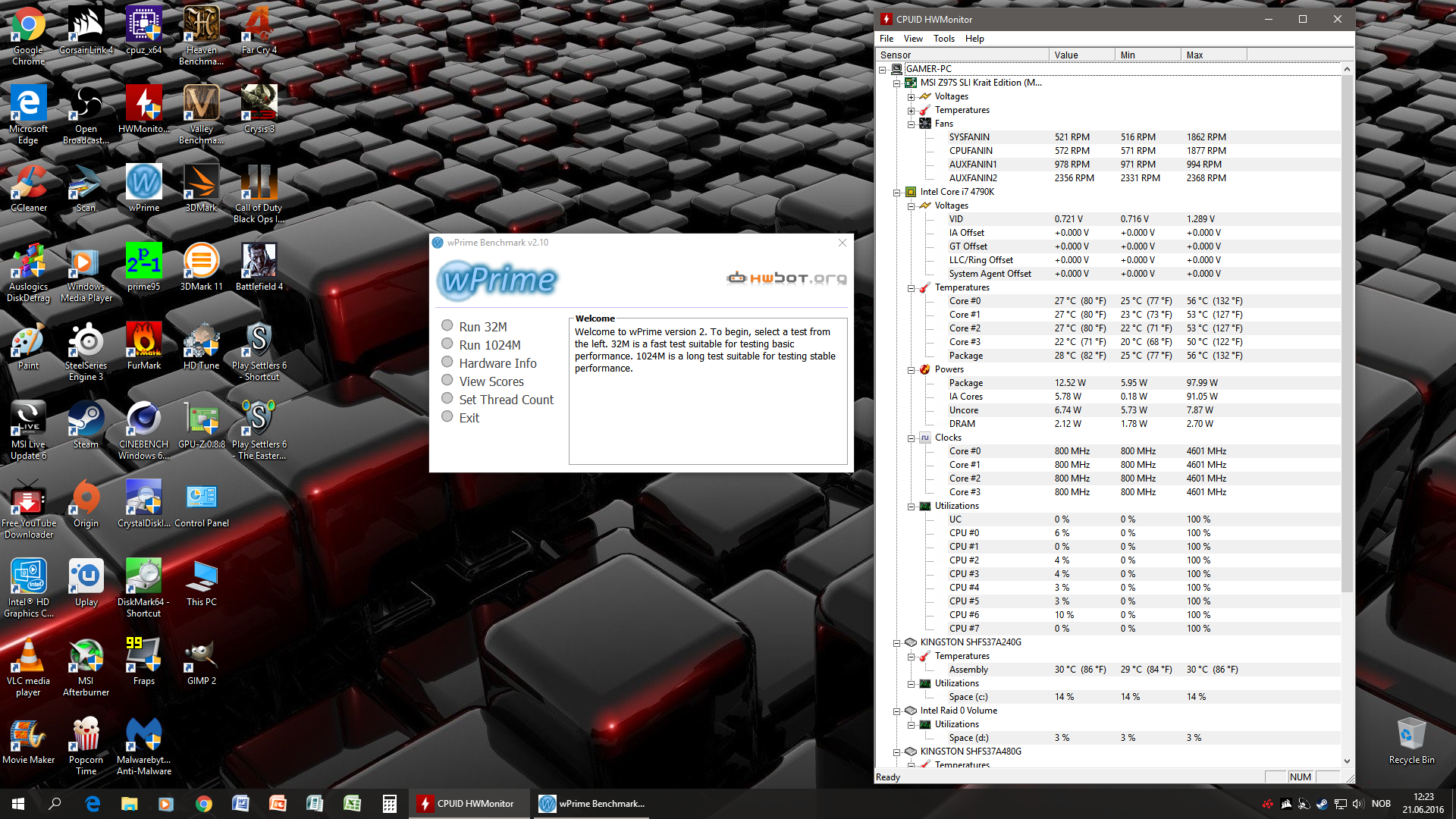
Task: Close the wPrime Benchmark window
Action: point(842,243)
